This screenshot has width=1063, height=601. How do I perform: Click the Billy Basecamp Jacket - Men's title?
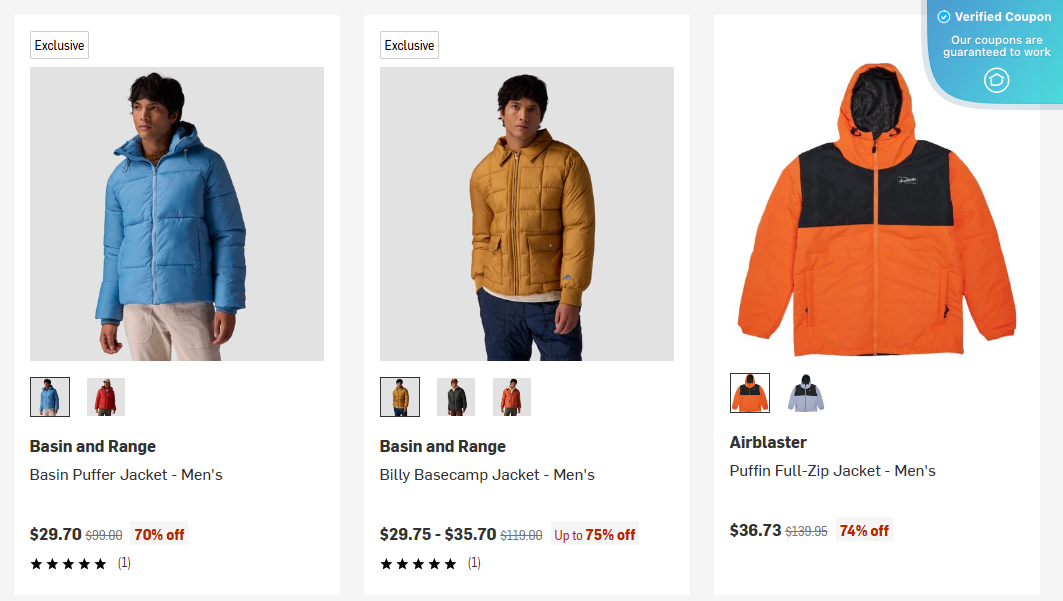click(x=487, y=475)
